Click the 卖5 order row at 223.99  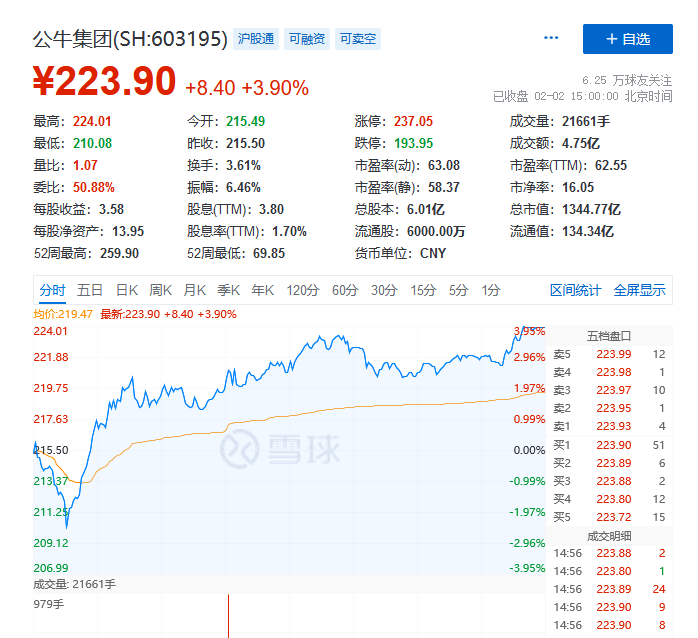click(609, 354)
